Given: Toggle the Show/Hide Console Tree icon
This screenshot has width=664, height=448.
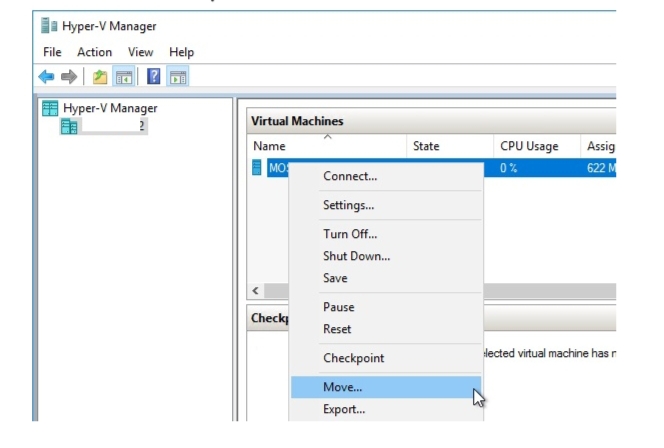Looking at the screenshot, I should 124,77.
